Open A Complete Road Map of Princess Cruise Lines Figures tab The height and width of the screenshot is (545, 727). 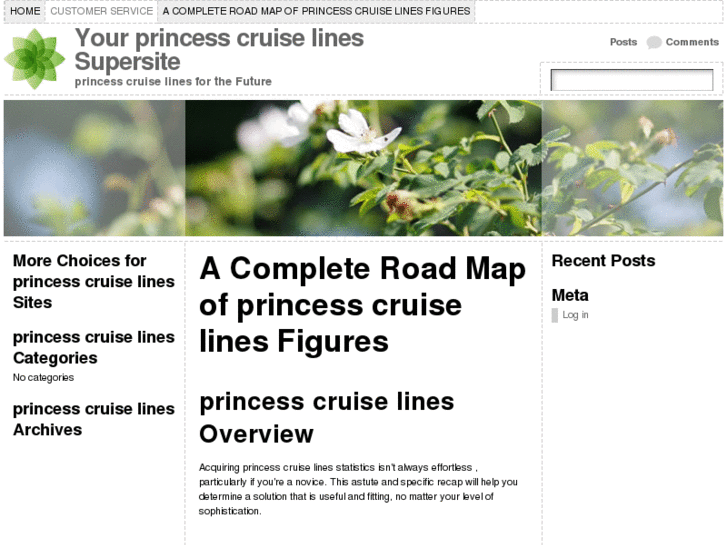click(x=316, y=11)
